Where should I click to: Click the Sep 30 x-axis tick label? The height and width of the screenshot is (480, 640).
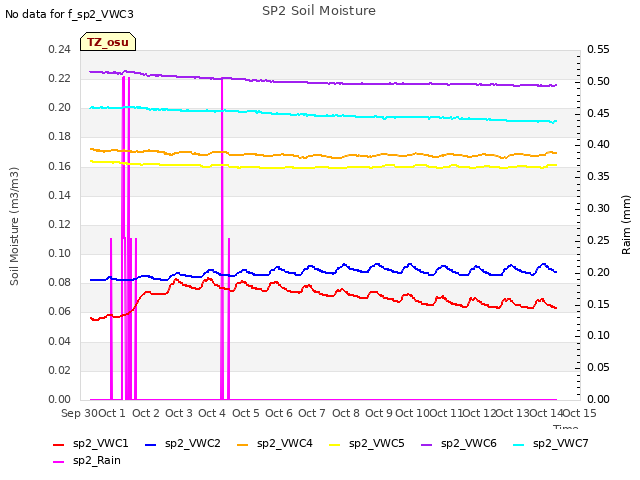tap(79, 413)
